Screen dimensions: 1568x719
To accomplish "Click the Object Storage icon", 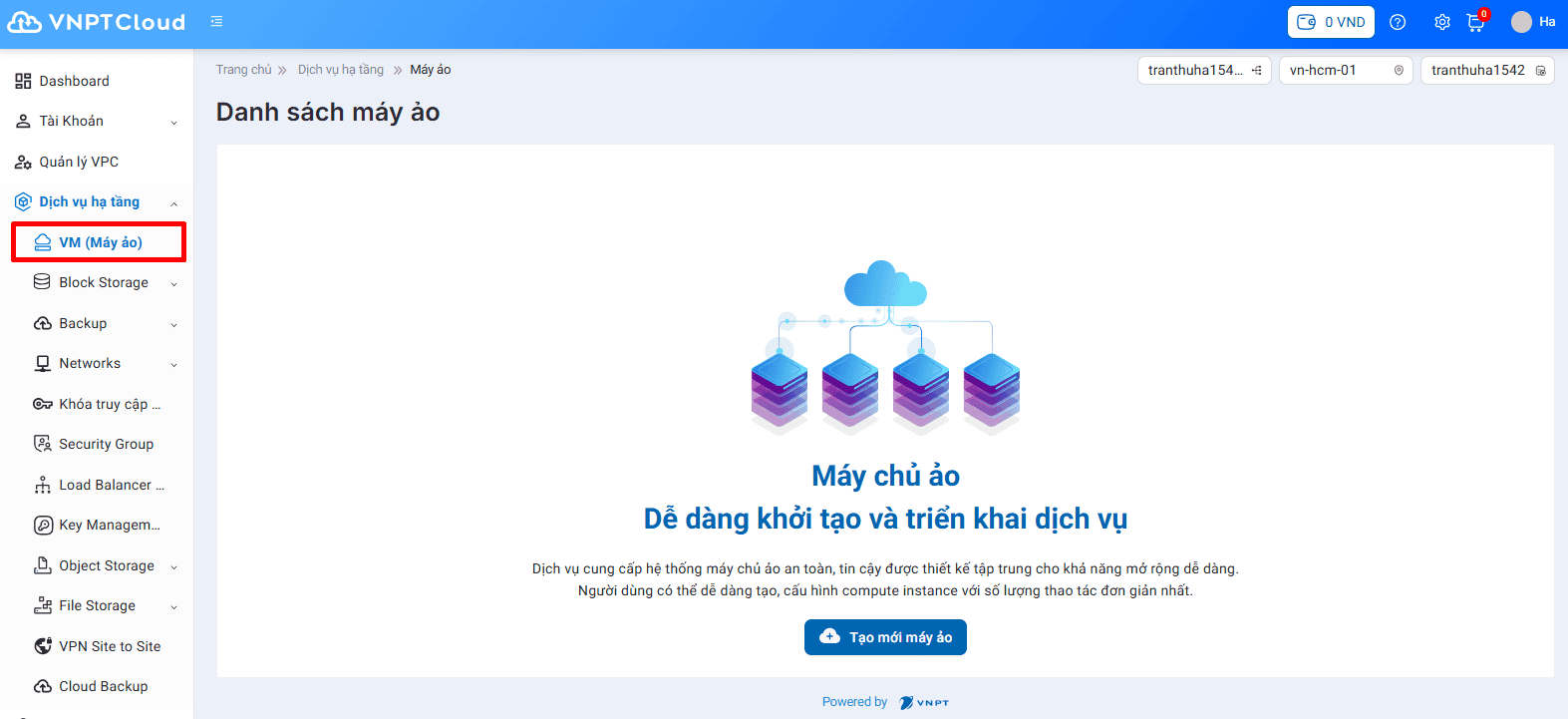I will point(43,565).
